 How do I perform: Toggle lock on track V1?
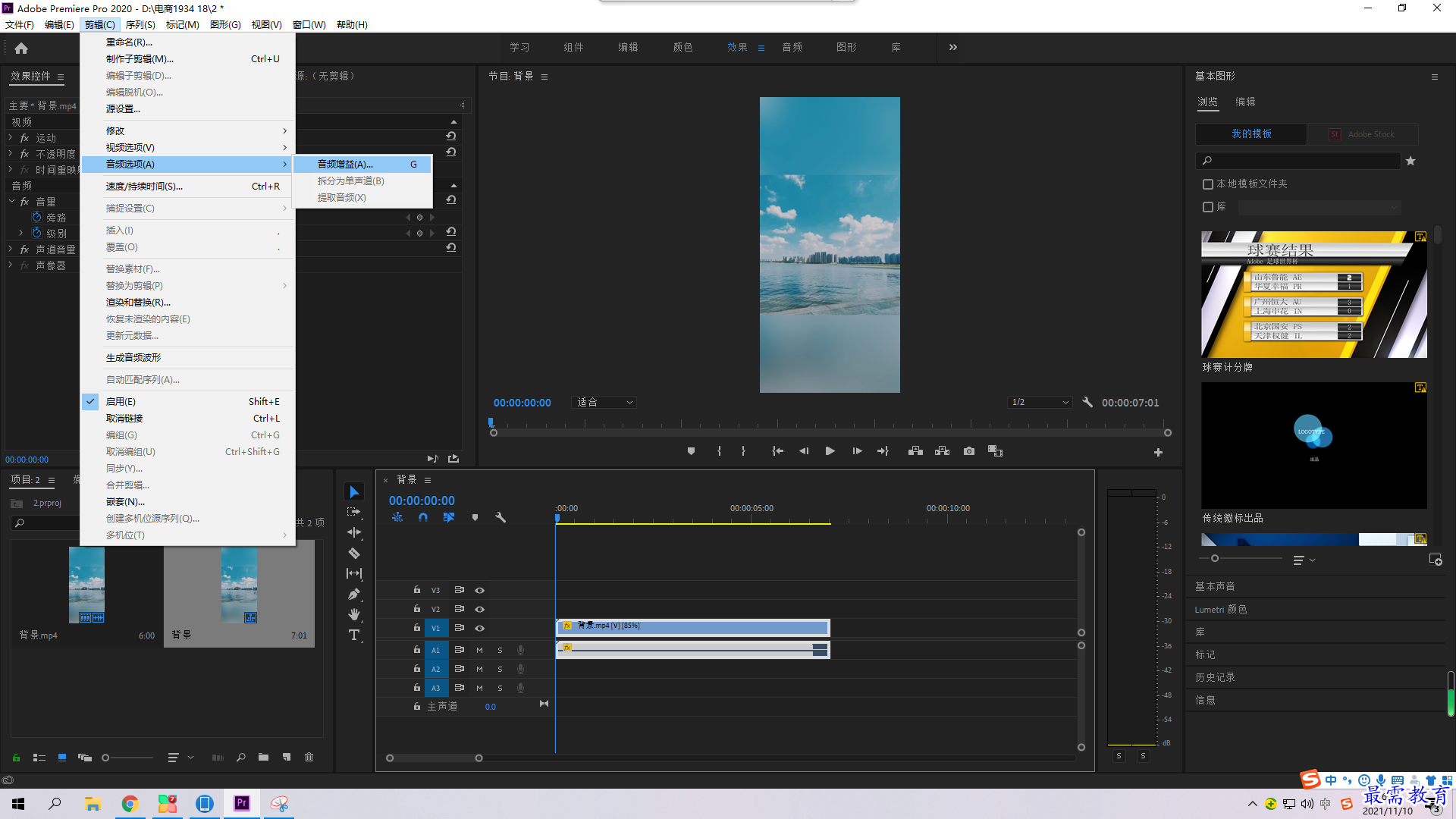tap(417, 628)
